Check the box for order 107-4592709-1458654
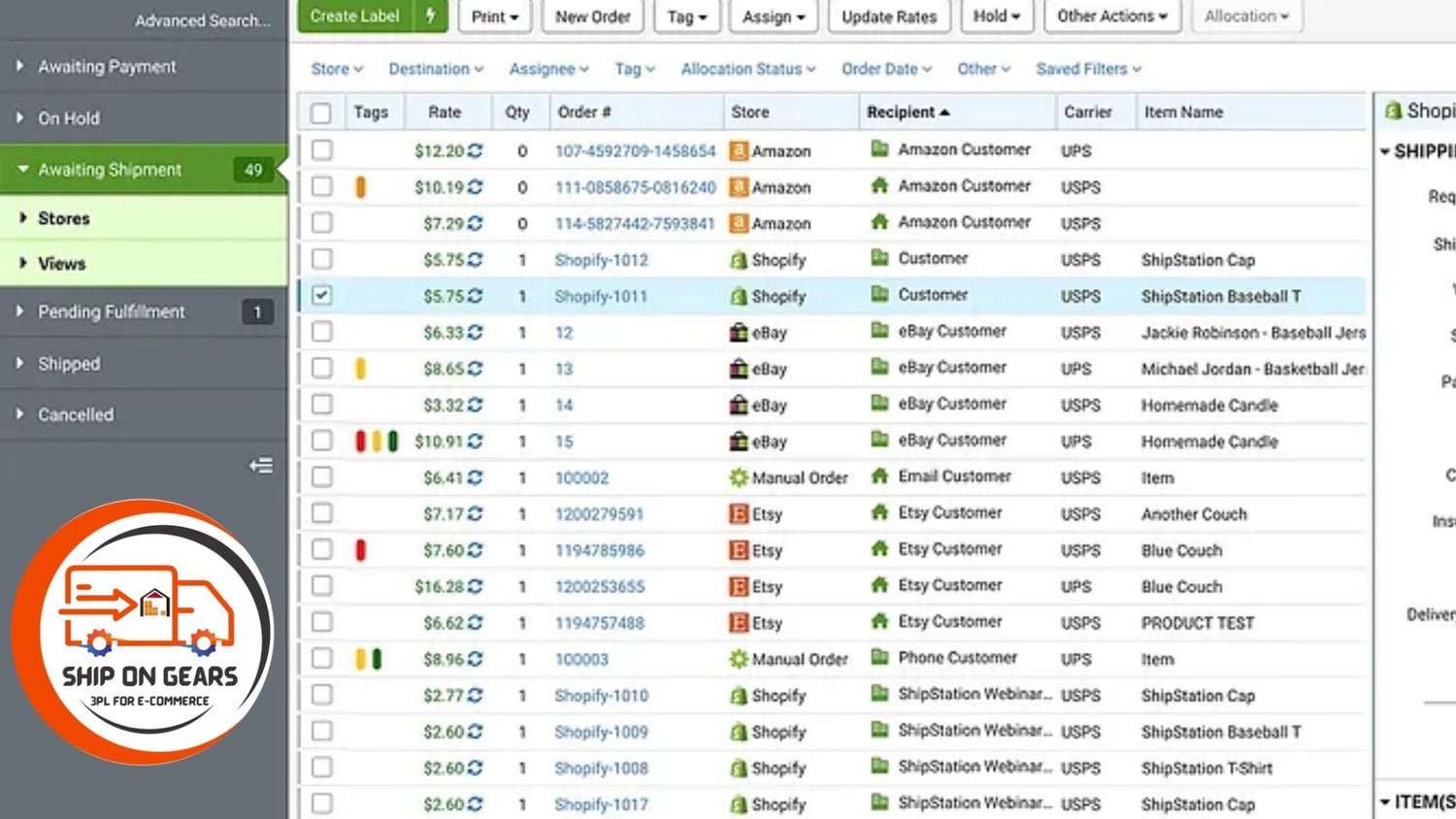 322,150
